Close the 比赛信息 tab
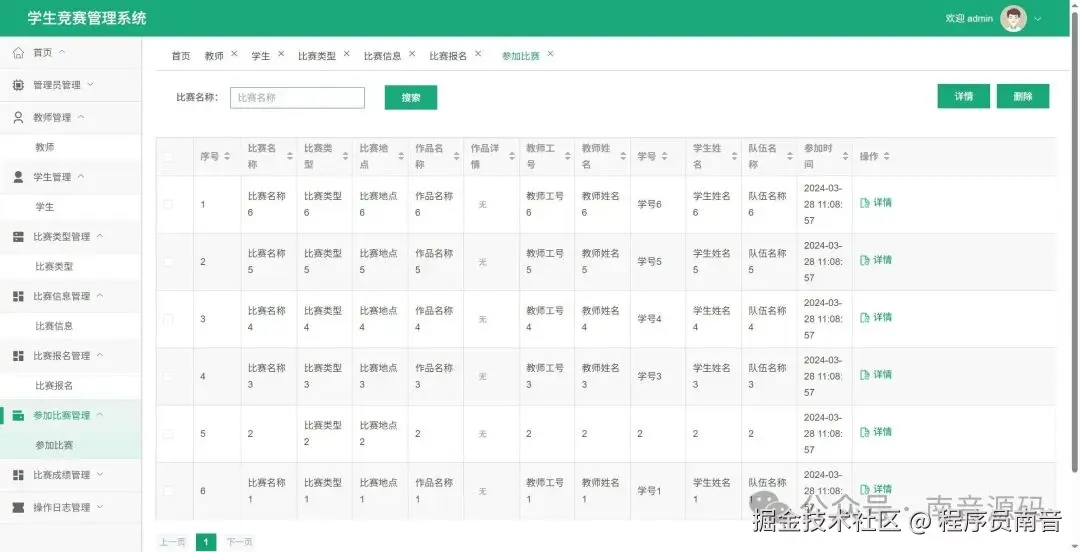 412,53
